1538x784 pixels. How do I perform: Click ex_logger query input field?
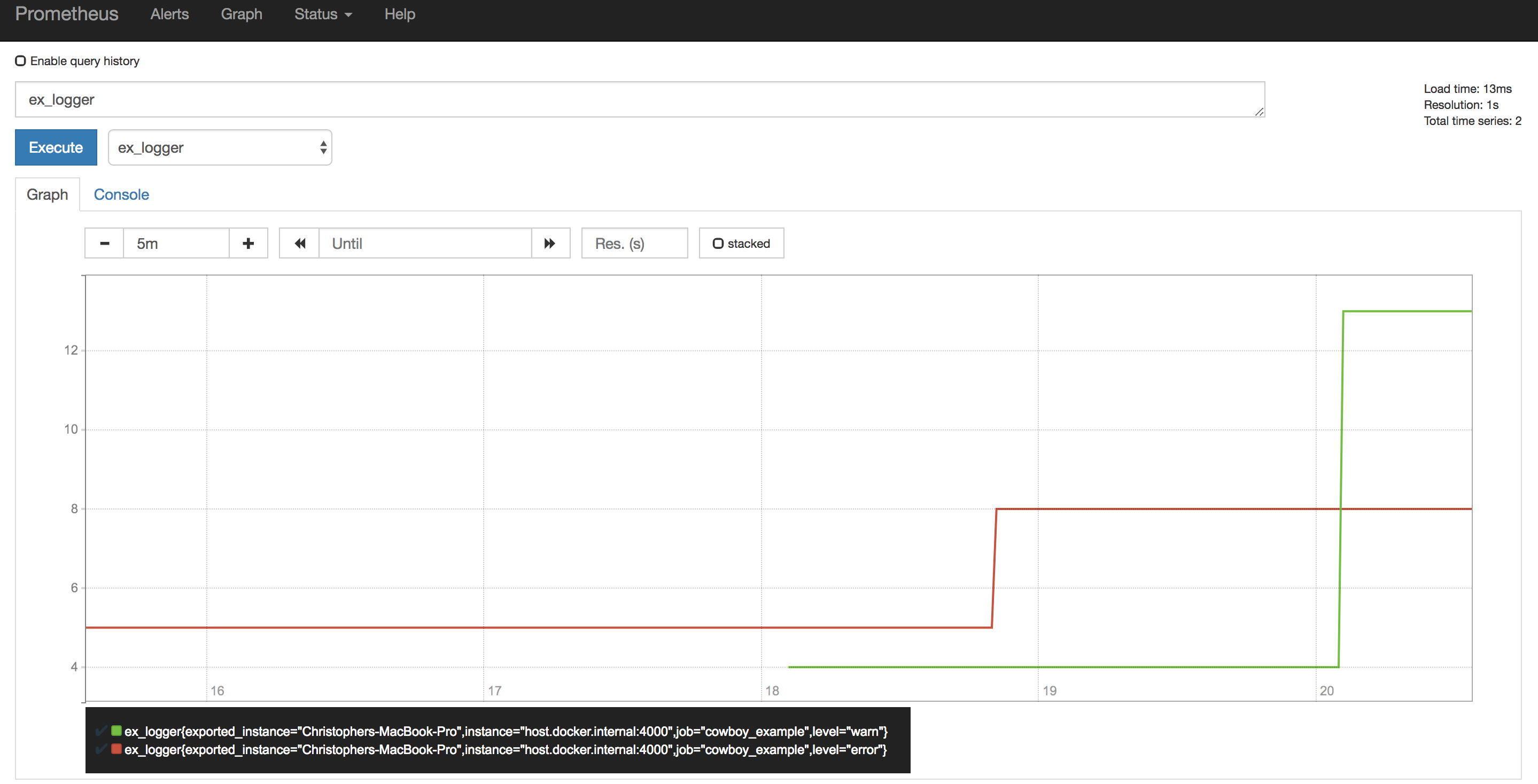(x=641, y=99)
